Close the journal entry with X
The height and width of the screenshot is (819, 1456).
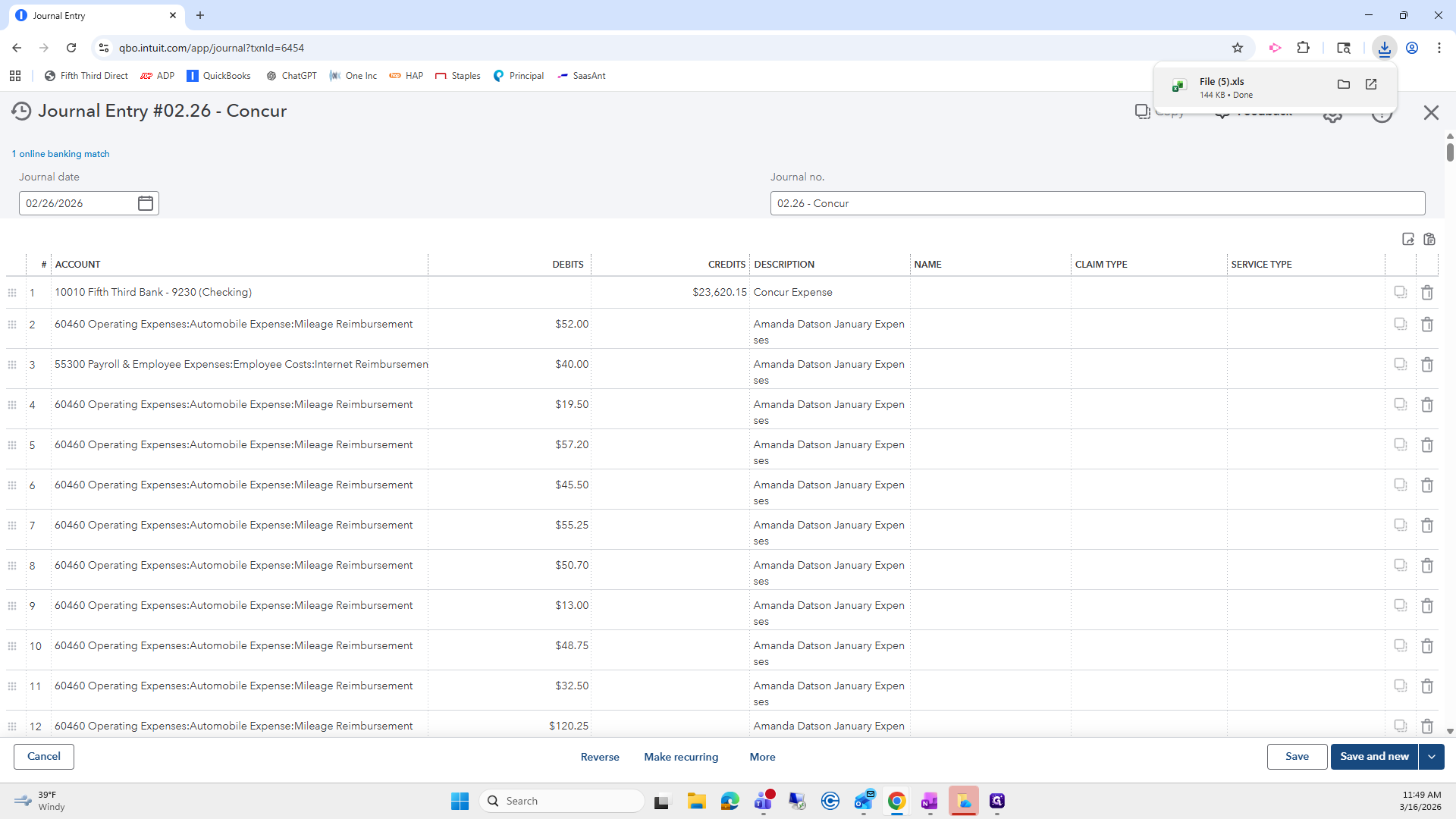click(x=1431, y=113)
